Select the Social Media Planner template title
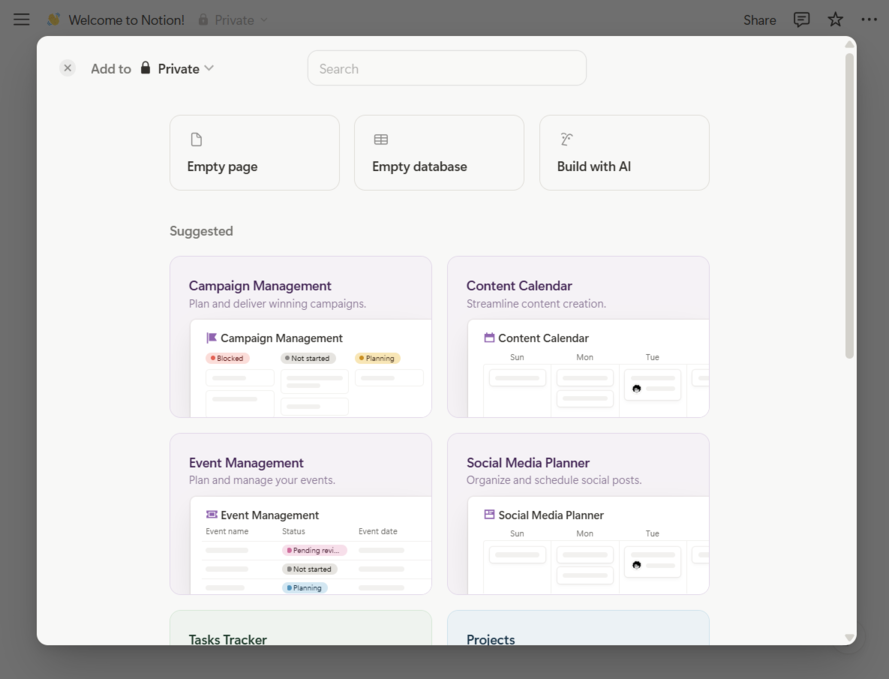The image size is (889, 679). (x=528, y=462)
